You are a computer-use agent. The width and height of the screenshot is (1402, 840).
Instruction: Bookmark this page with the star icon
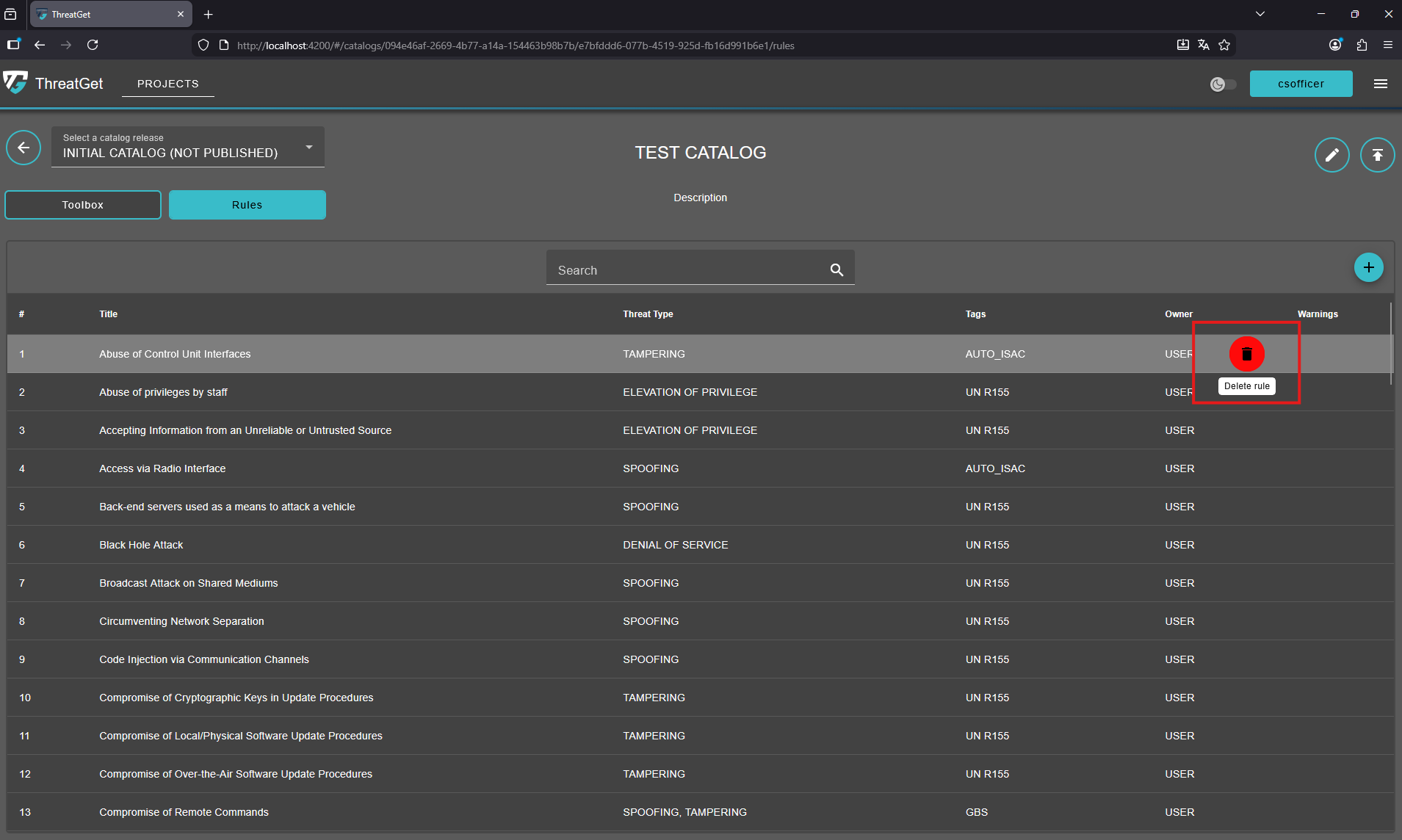click(x=1224, y=46)
